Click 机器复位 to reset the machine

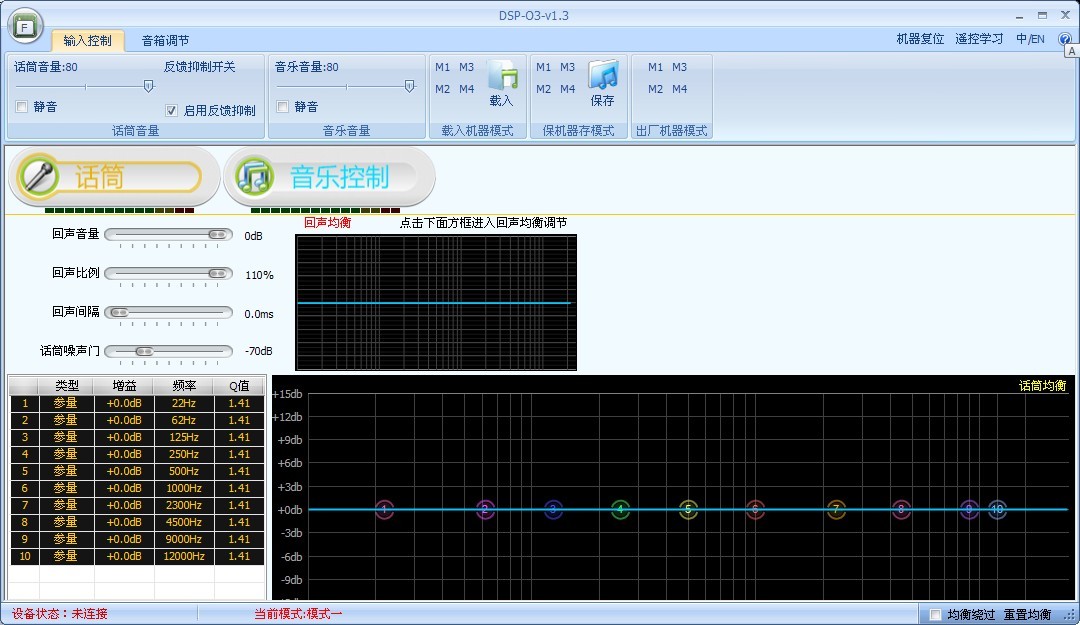tap(921, 38)
